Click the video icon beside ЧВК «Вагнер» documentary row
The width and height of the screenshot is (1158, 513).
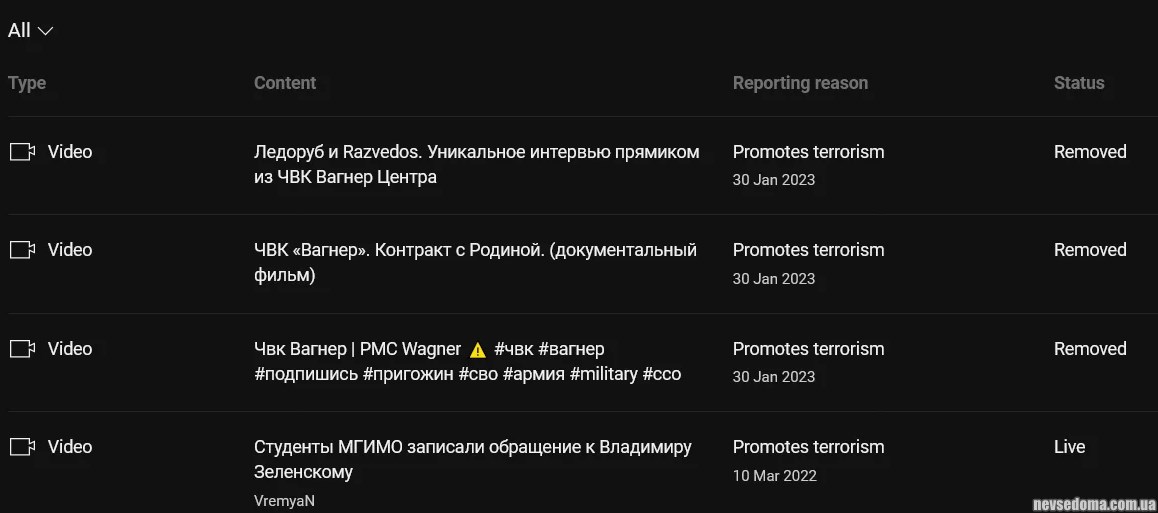pos(22,250)
